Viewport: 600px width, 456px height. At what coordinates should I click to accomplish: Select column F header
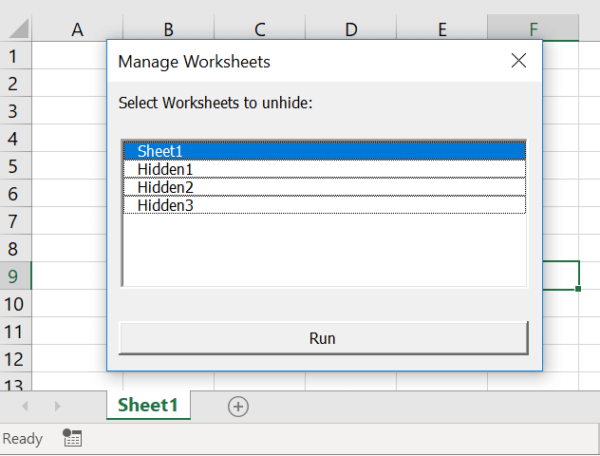533,29
